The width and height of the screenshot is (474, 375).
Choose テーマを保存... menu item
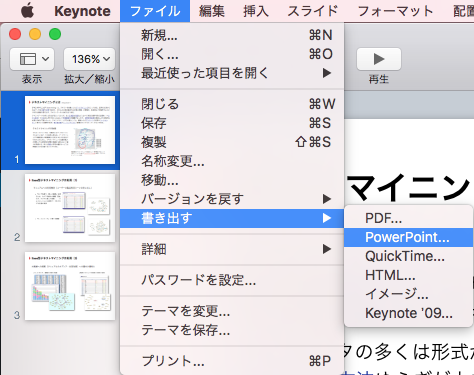pyautogui.click(x=232, y=330)
